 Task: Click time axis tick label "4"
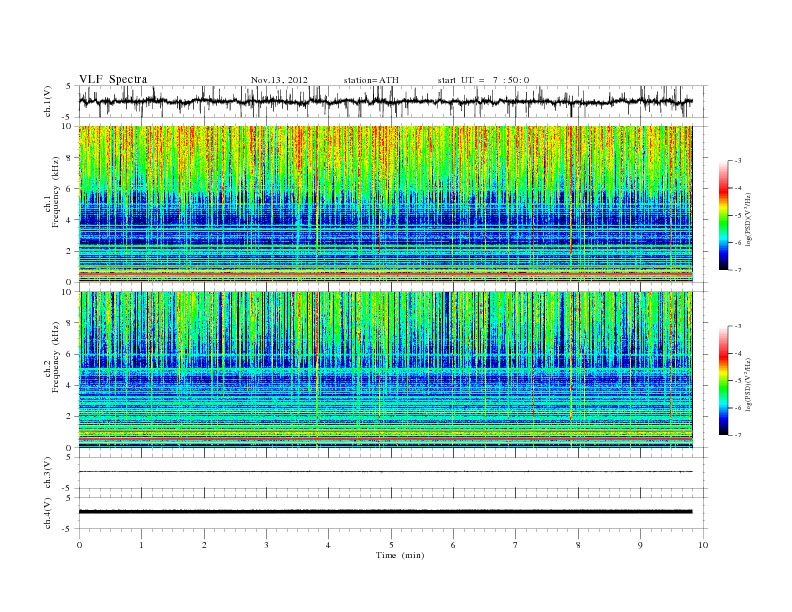click(328, 545)
